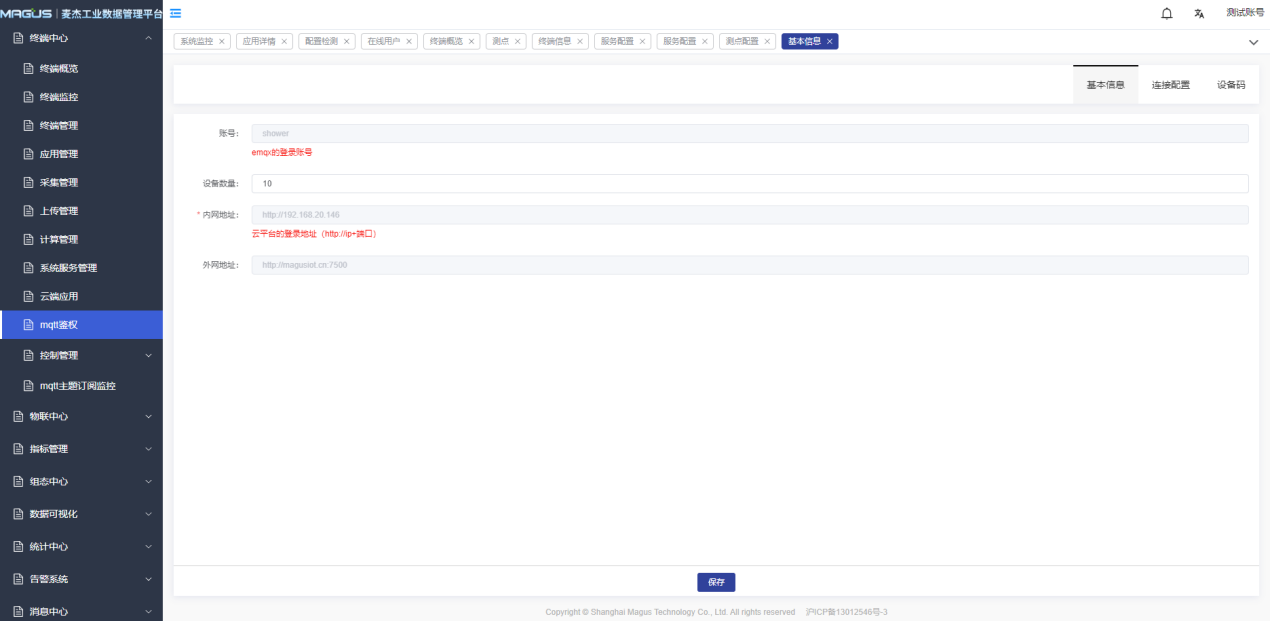1270x621 pixels.
Task: Collapse the 终端中心 menu section
Action: [148, 38]
